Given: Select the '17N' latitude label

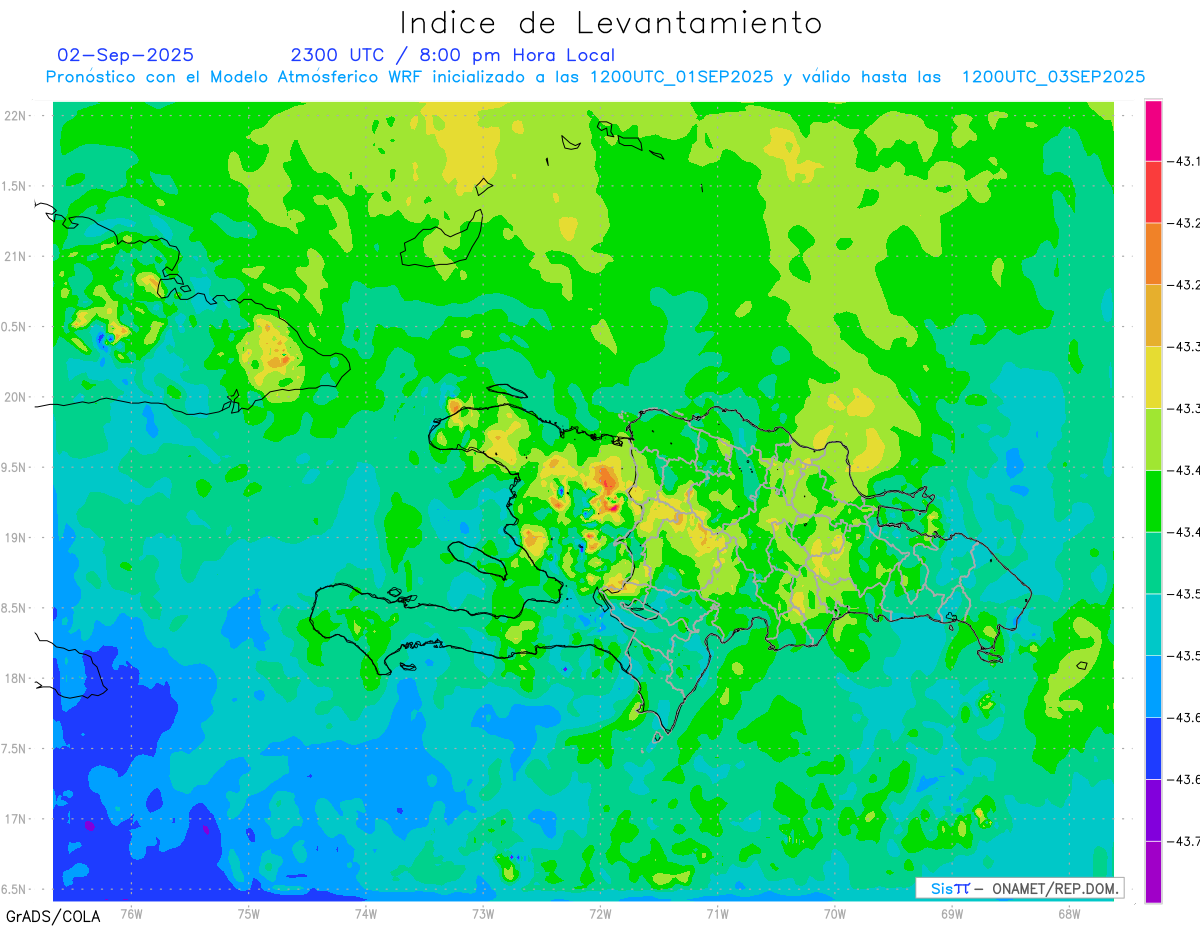Looking at the screenshot, I should (x=16, y=819).
